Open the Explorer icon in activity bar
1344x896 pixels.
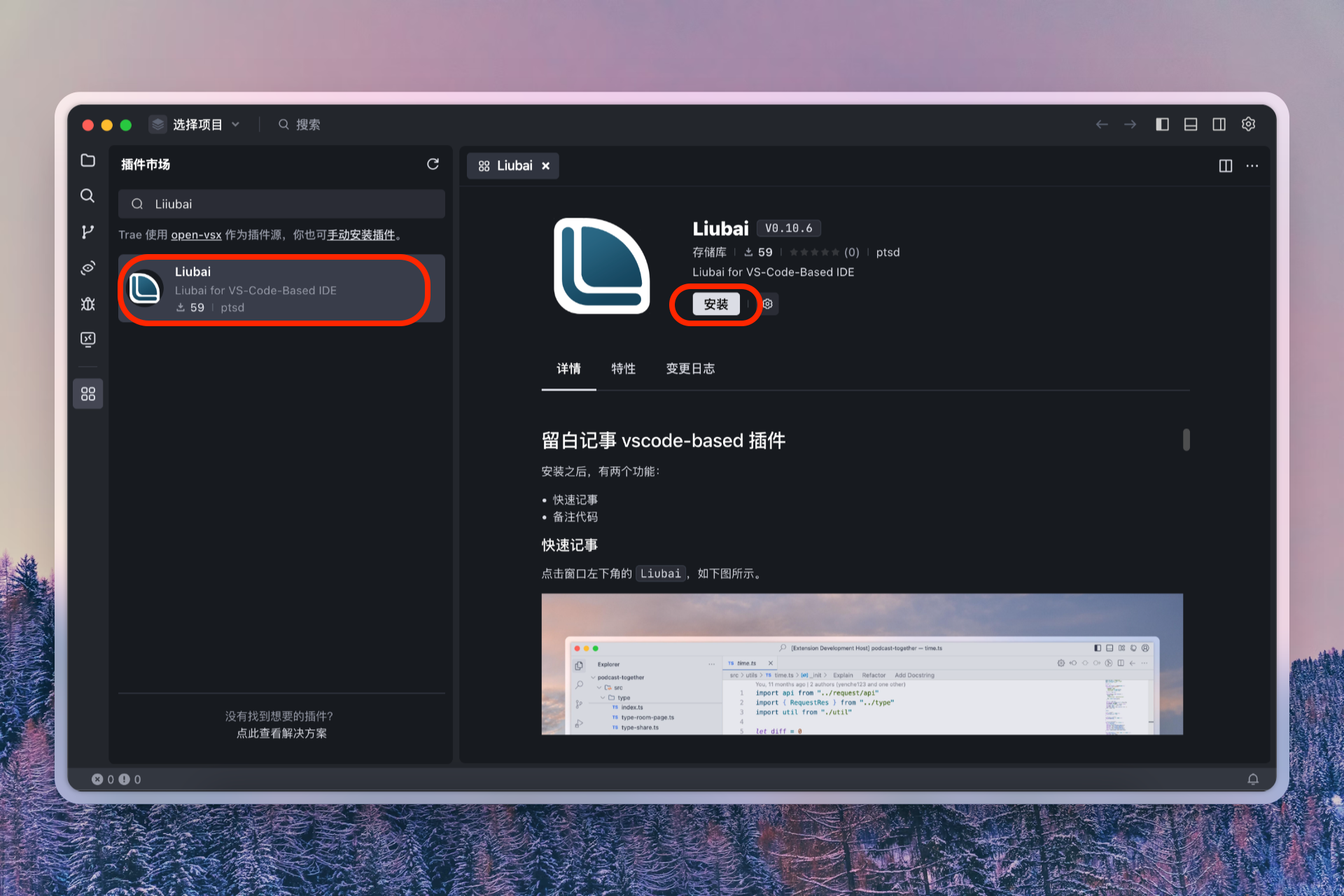click(x=88, y=160)
